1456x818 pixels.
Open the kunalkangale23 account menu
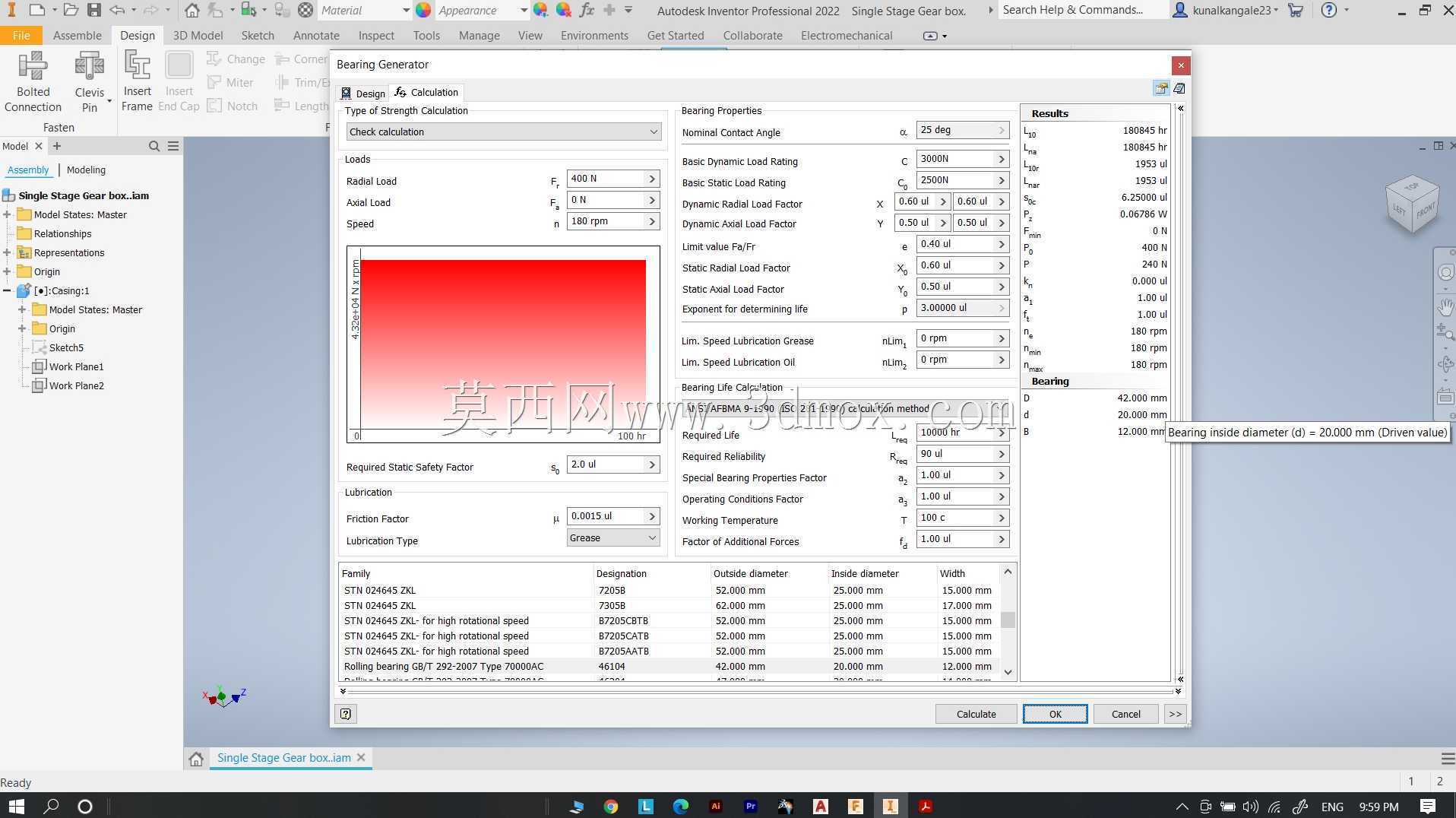click(x=1226, y=10)
